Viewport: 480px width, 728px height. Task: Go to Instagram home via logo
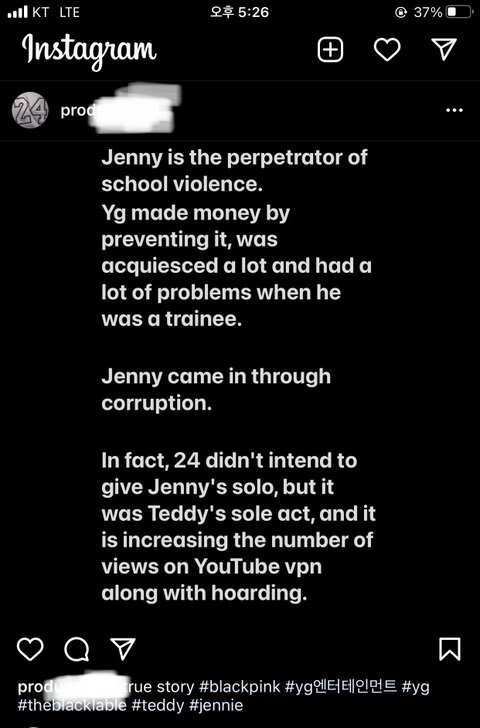pyautogui.click(x=89, y=50)
